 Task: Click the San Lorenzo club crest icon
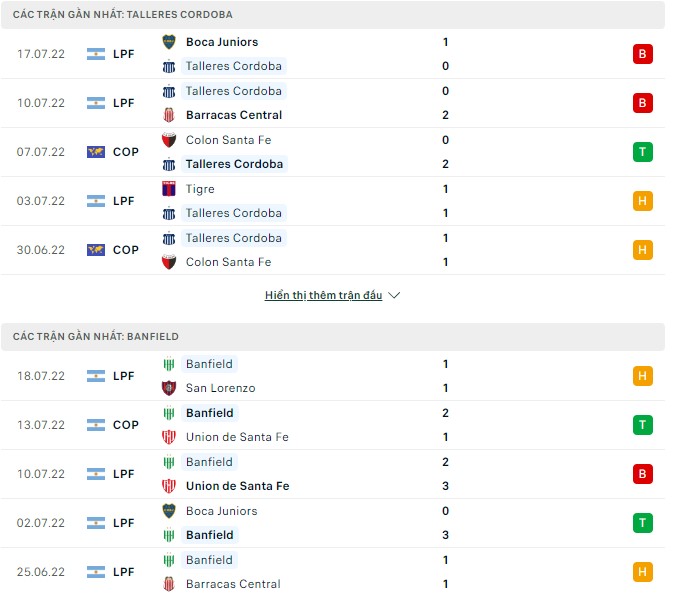coord(169,388)
